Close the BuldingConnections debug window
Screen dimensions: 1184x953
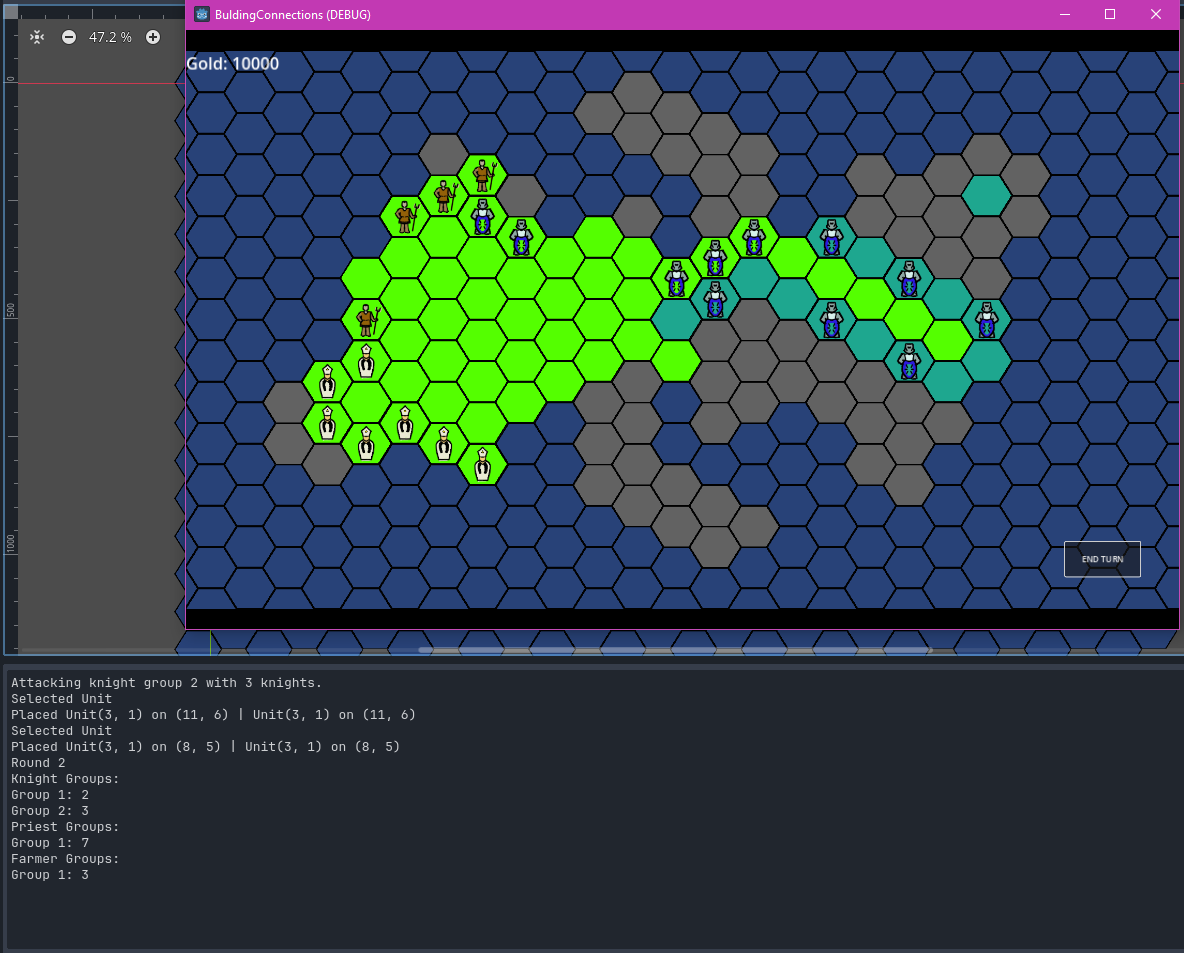coord(1156,14)
